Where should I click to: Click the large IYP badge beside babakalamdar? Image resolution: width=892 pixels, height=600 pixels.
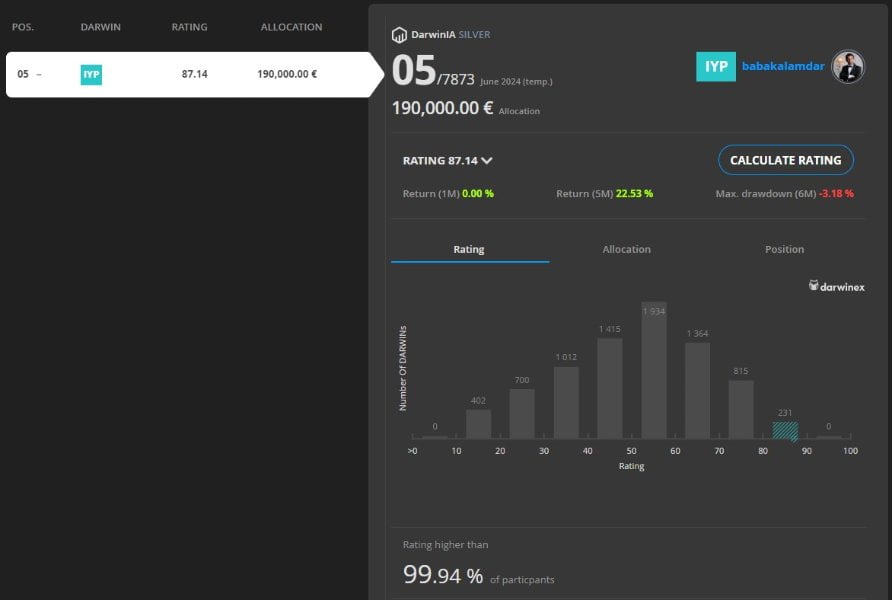pyautogui.click(x=716, y=67)
